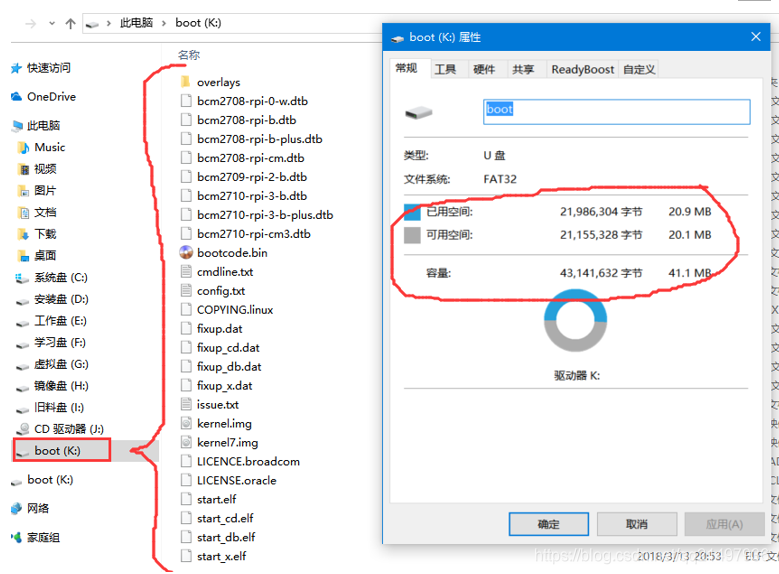Select 快速访问 star icon in sidebar
The image size is (779, 574).
tap(16, 68)
